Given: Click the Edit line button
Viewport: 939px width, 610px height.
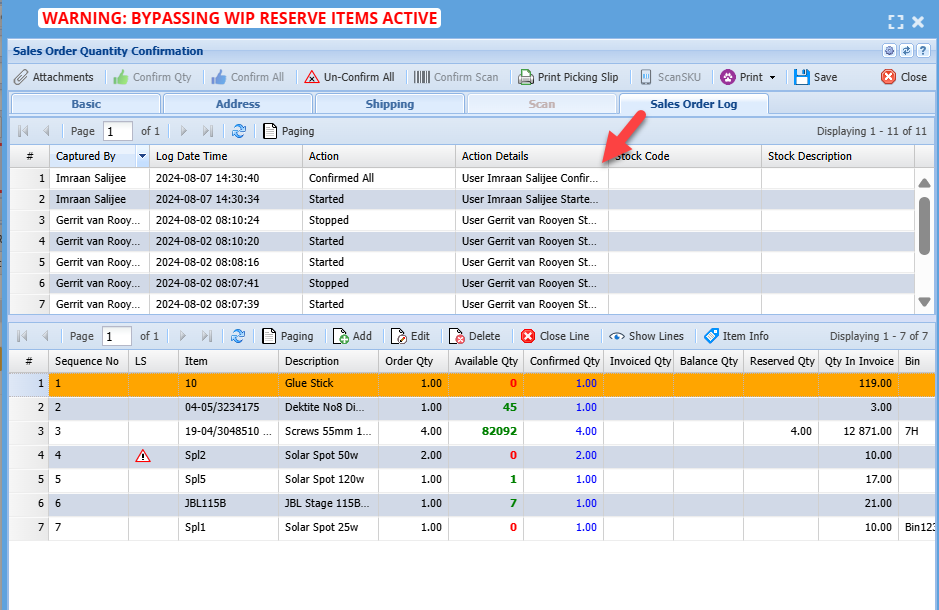Looking at the screenshot, I should [x=410, y=337].
